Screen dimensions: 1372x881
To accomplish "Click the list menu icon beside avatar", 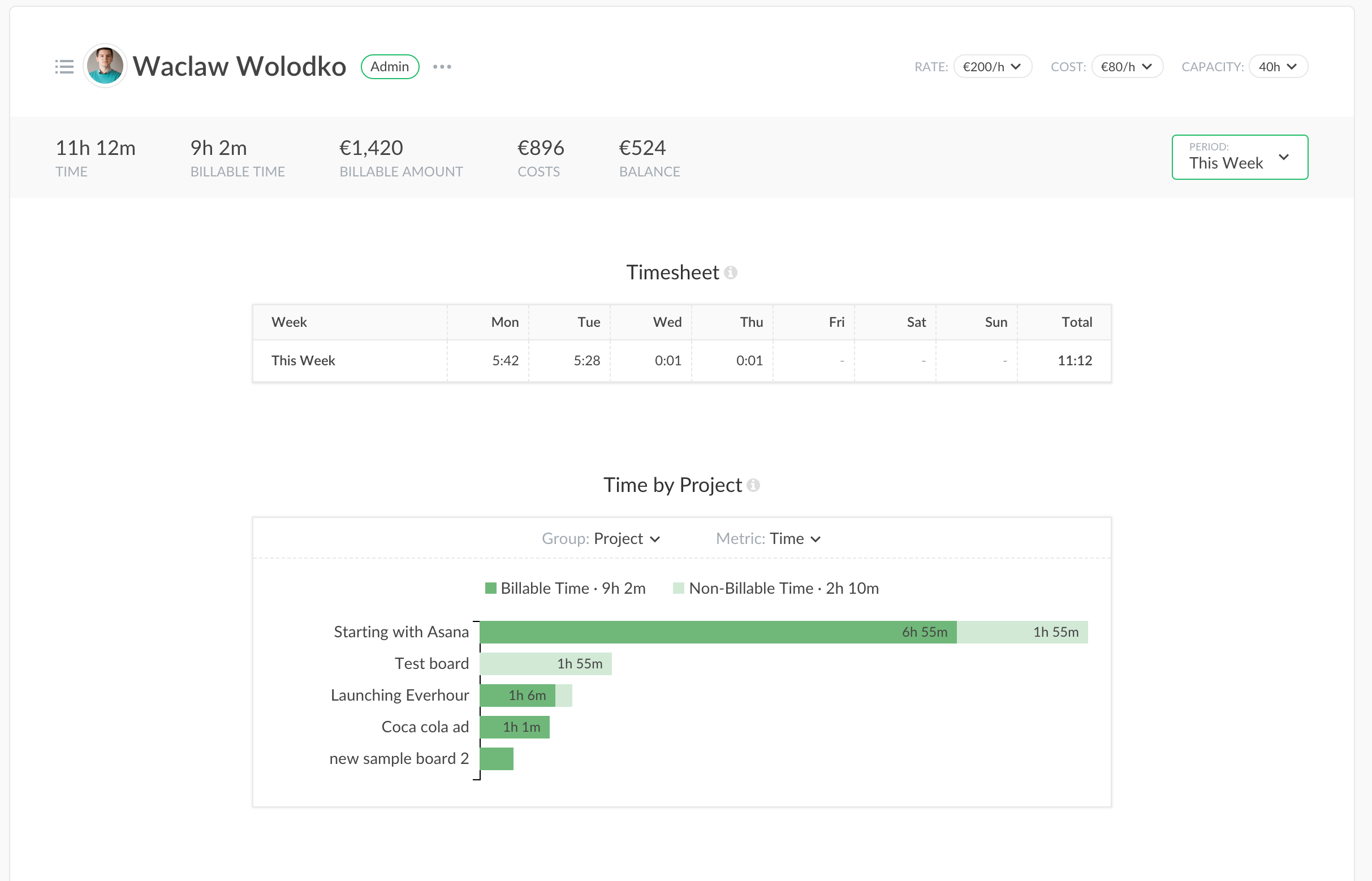I will (x=64, y=66).
